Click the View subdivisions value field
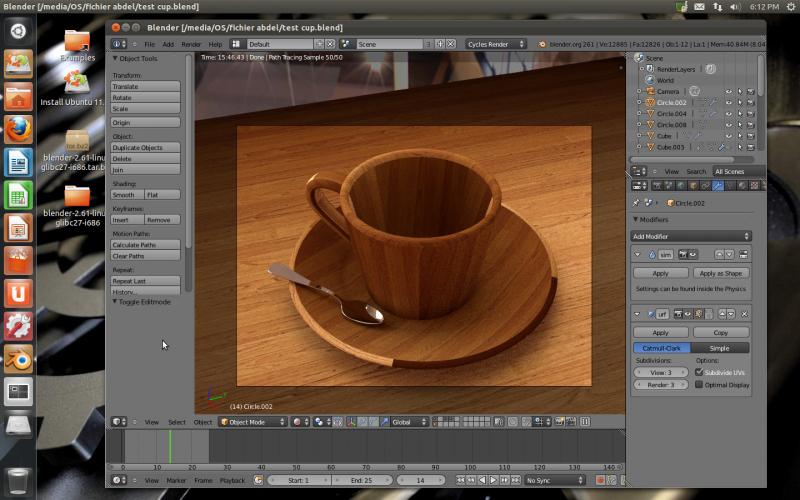This screenshot has height=500, width=800. pyautogui.click(x=661, y=372)
